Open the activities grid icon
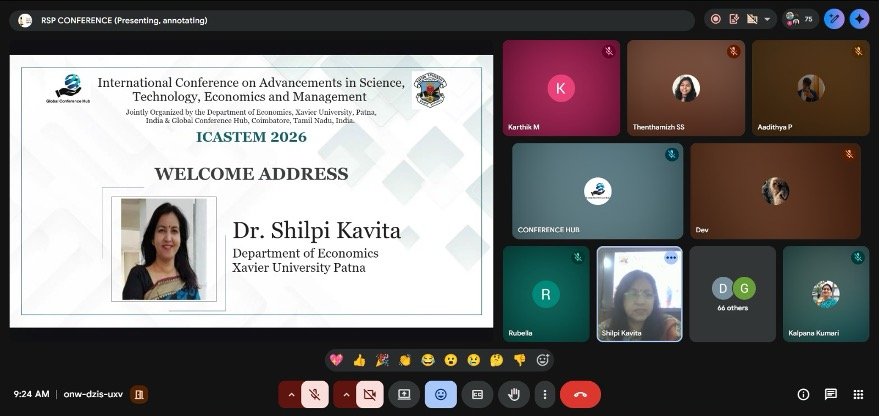Screen dimensions: 880x416 click(858, 395)
